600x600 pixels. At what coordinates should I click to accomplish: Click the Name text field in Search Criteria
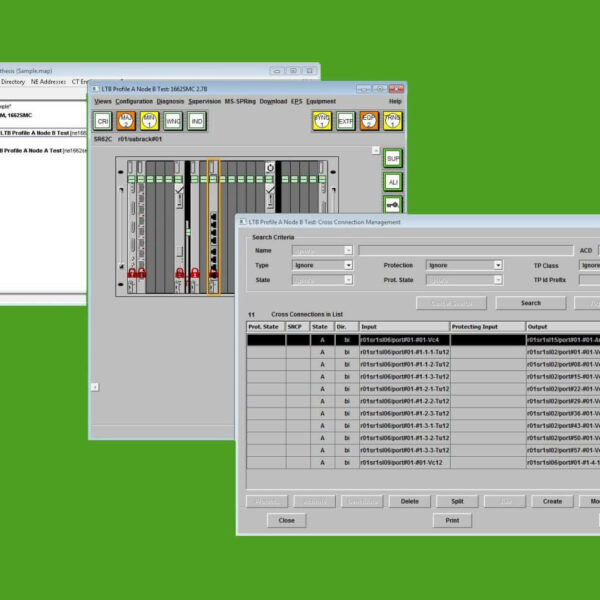[x=466, y=251]
